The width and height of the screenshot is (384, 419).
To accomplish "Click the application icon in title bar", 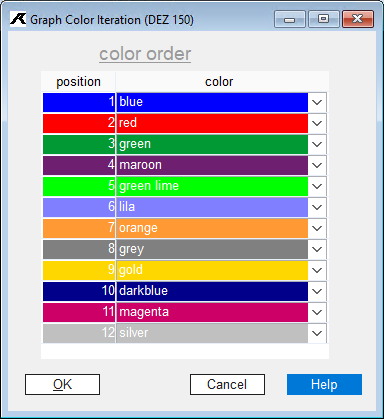I will 18,19.
